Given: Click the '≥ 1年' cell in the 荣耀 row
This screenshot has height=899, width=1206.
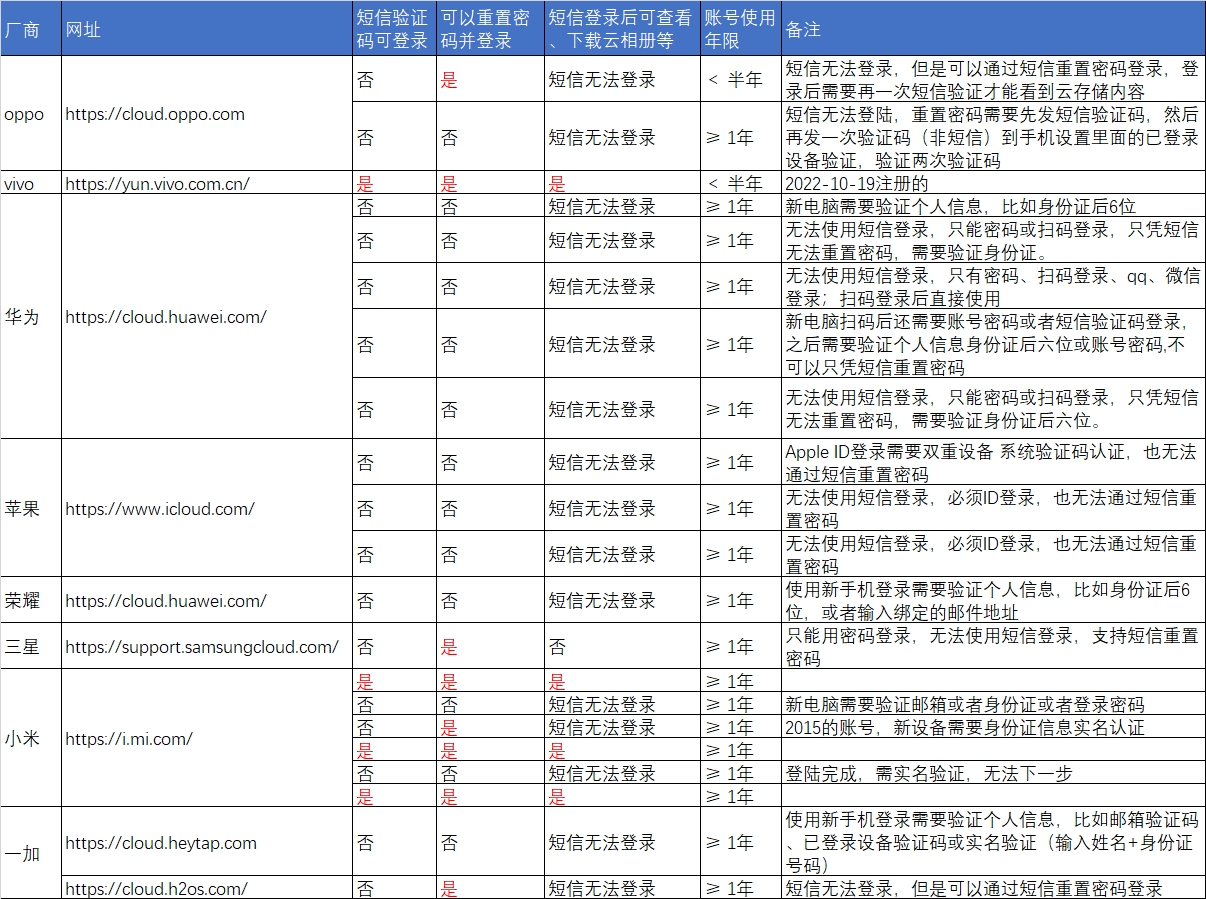Looking at the screenshot, I should pyautogui.click(x=740, y=600).
